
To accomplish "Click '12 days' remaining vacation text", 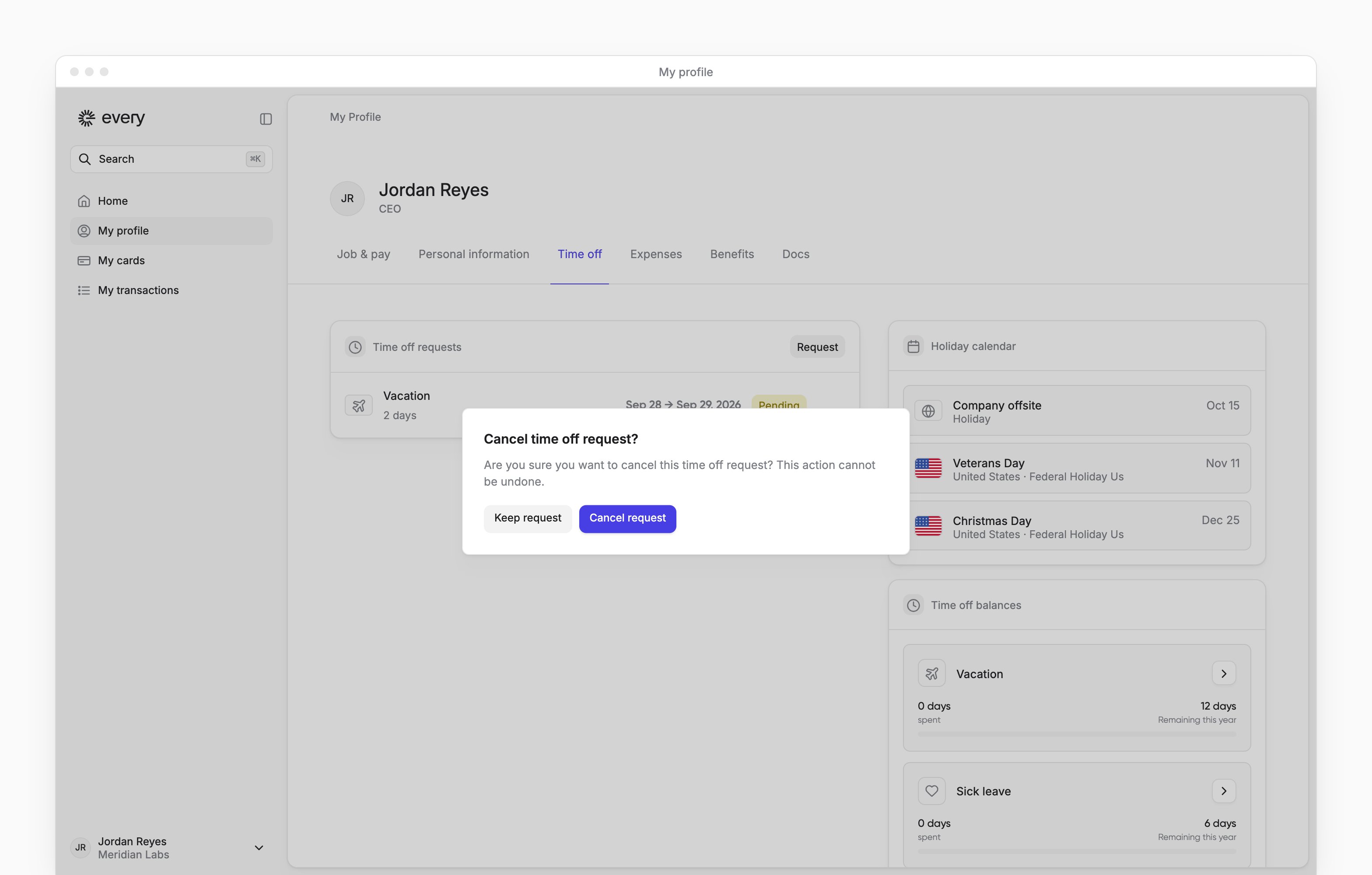I will 1218,706.
